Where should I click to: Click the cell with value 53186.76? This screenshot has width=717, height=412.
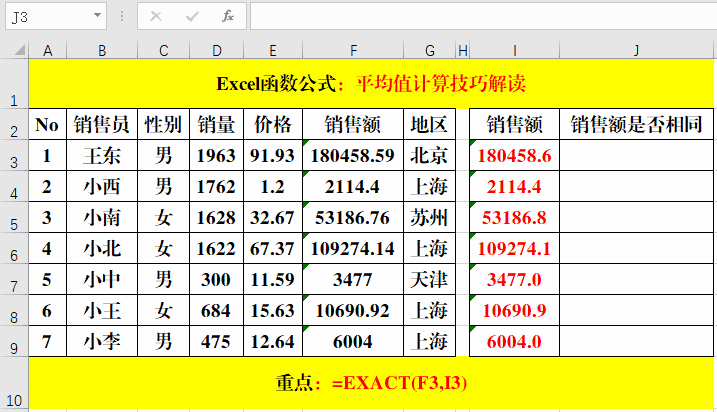(353, 218)
